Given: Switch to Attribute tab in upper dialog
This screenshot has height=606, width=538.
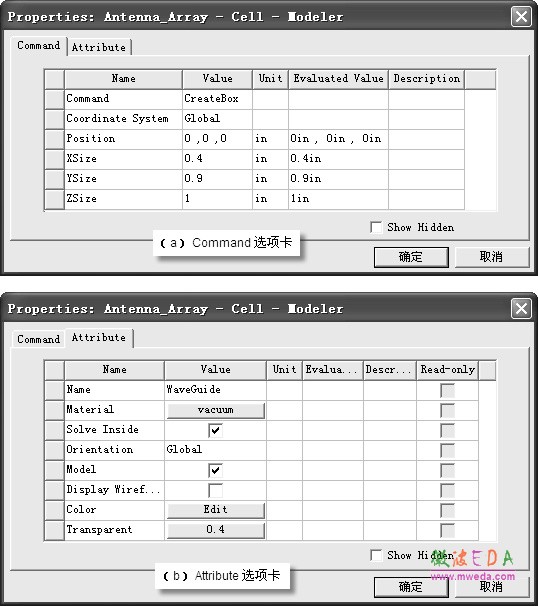Looking at the screenshot, I should 99,47.
